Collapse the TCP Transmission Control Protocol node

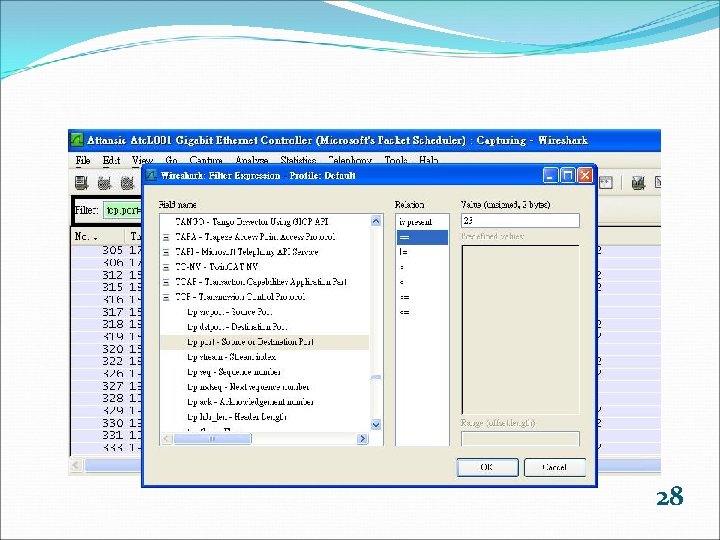[166, 298]
